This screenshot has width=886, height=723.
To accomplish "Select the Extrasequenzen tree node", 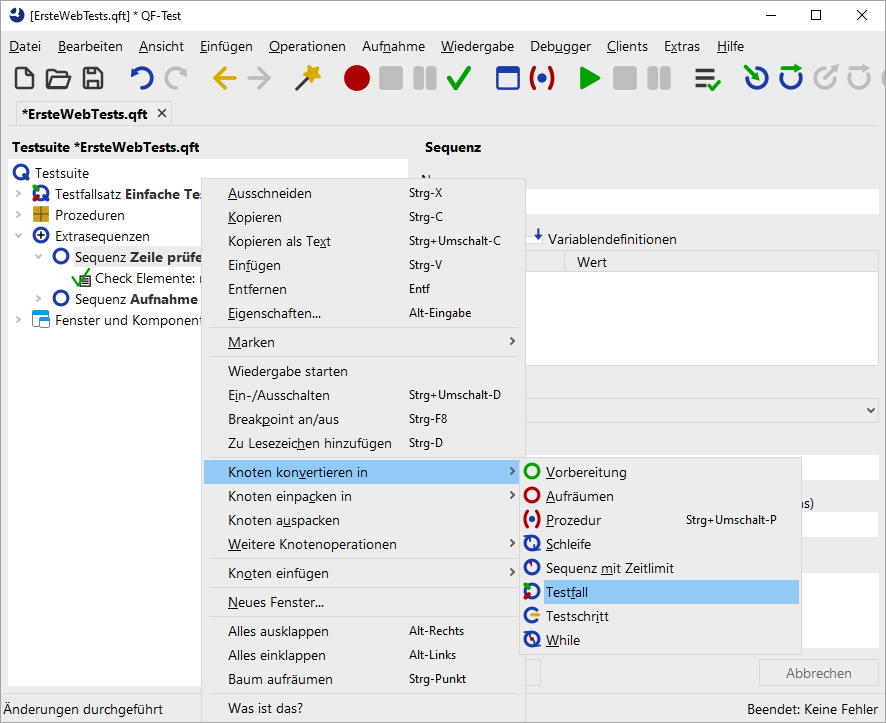I will (102, 236).
